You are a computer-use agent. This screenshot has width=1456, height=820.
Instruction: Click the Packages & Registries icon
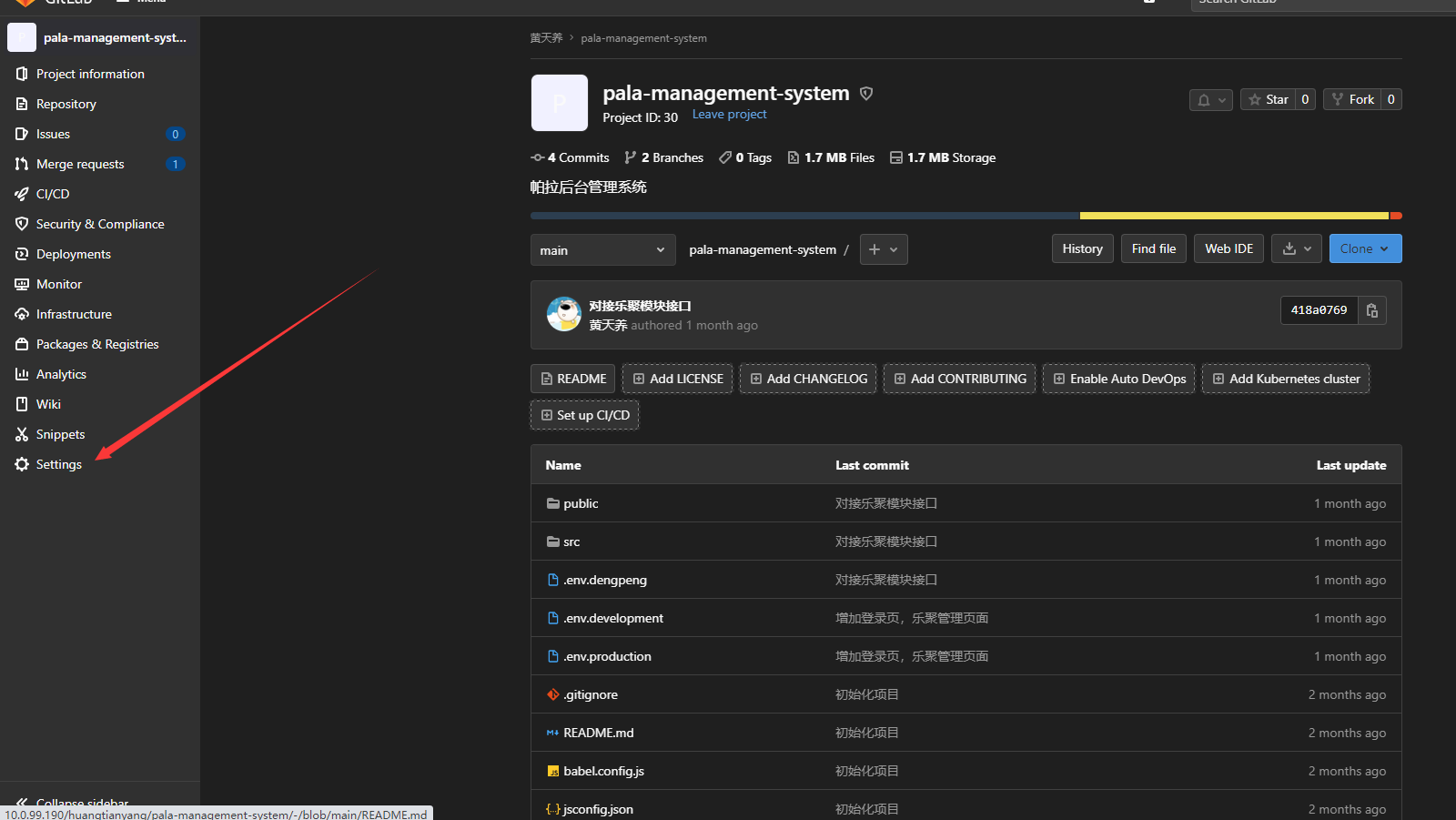point(22,344)
